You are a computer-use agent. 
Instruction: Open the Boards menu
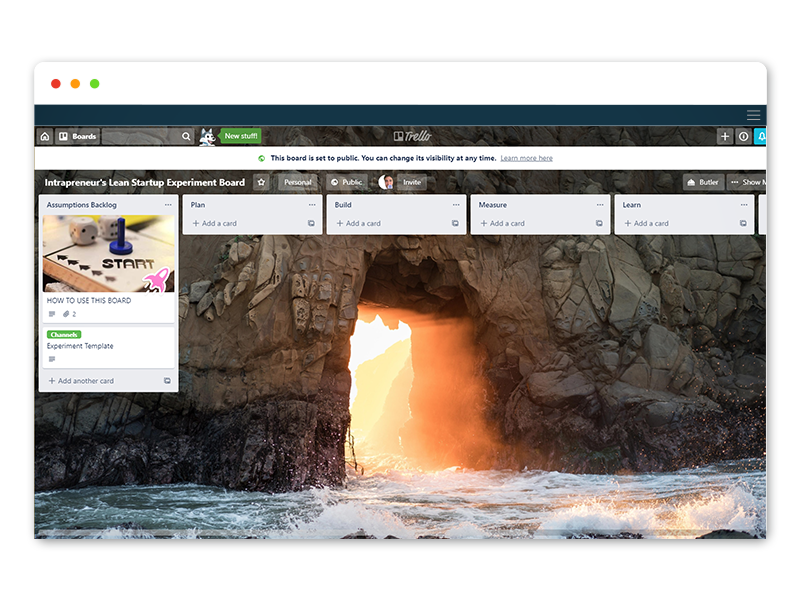point(77,136)
